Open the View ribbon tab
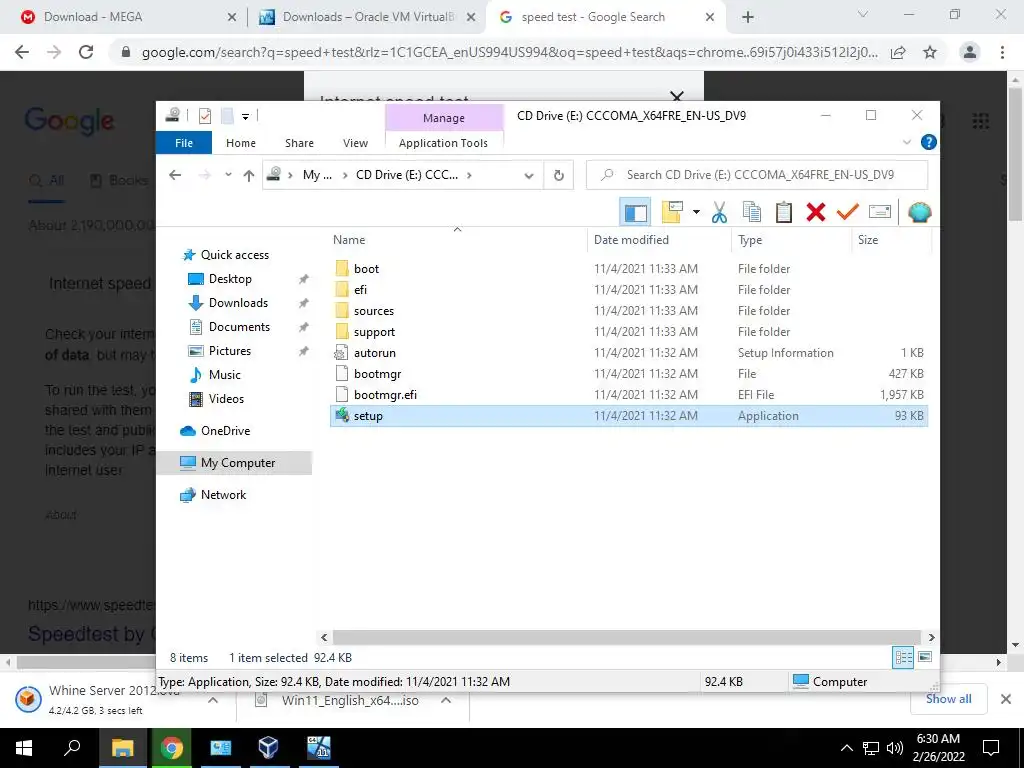The image size is (1024, 768). coord(355,142)
